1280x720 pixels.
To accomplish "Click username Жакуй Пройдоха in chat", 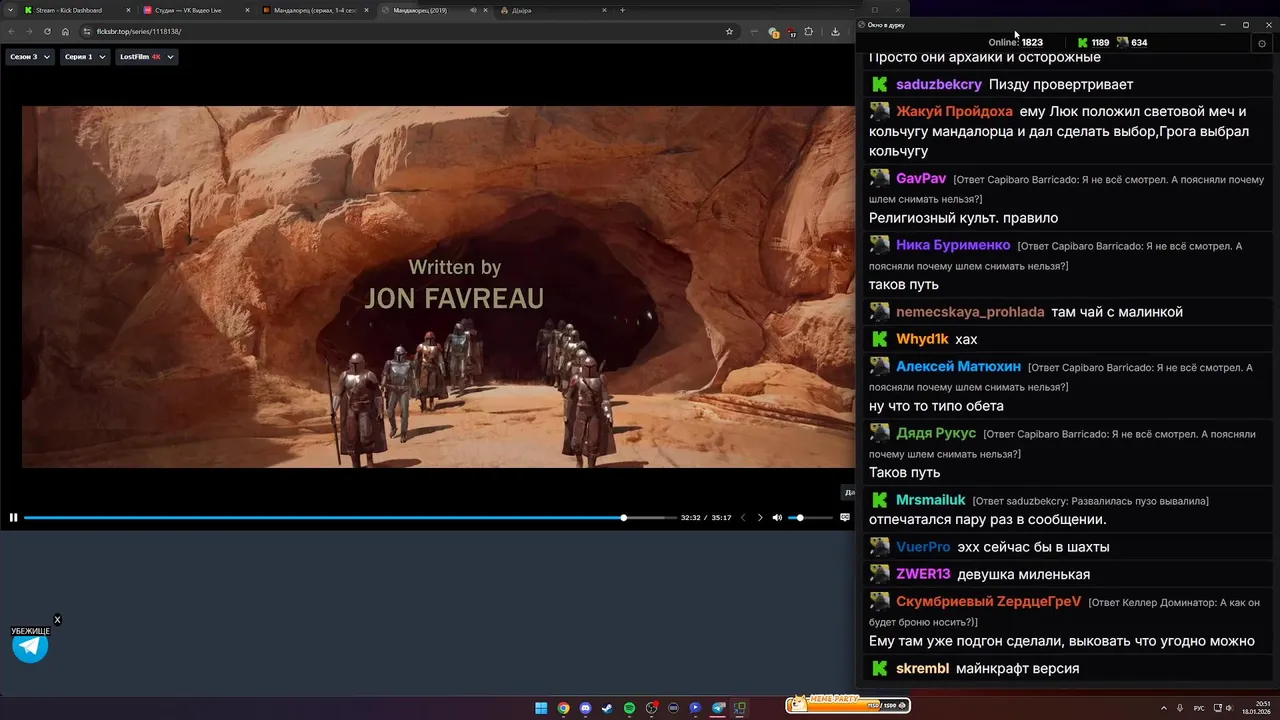I will pyautogui.click(x=954, y=112).
